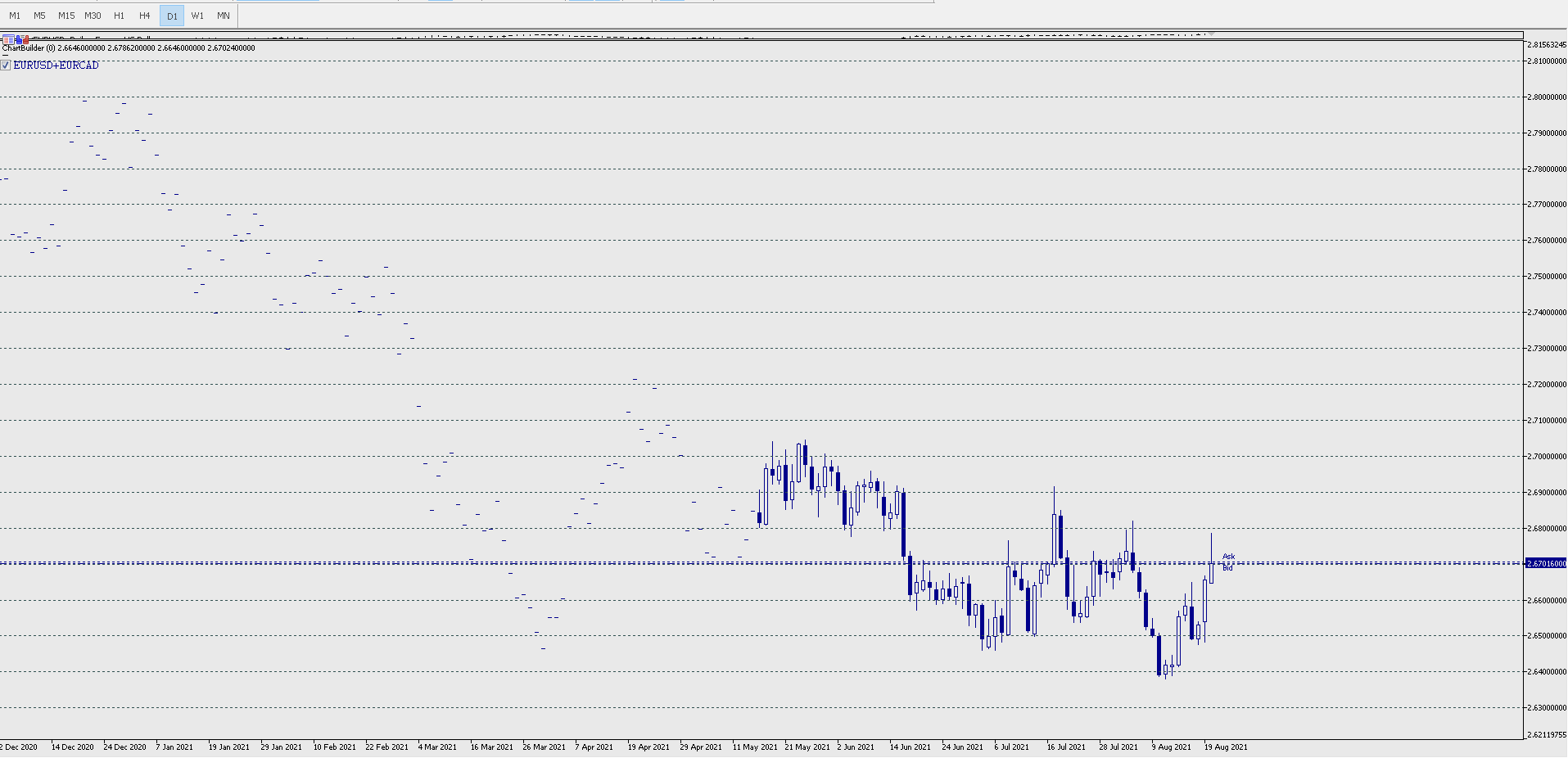This screenshot has width=1568, height=758.
Task: Click the active D1 daily timeframe button
Action: pyautogui.click(x=172, y=16)
